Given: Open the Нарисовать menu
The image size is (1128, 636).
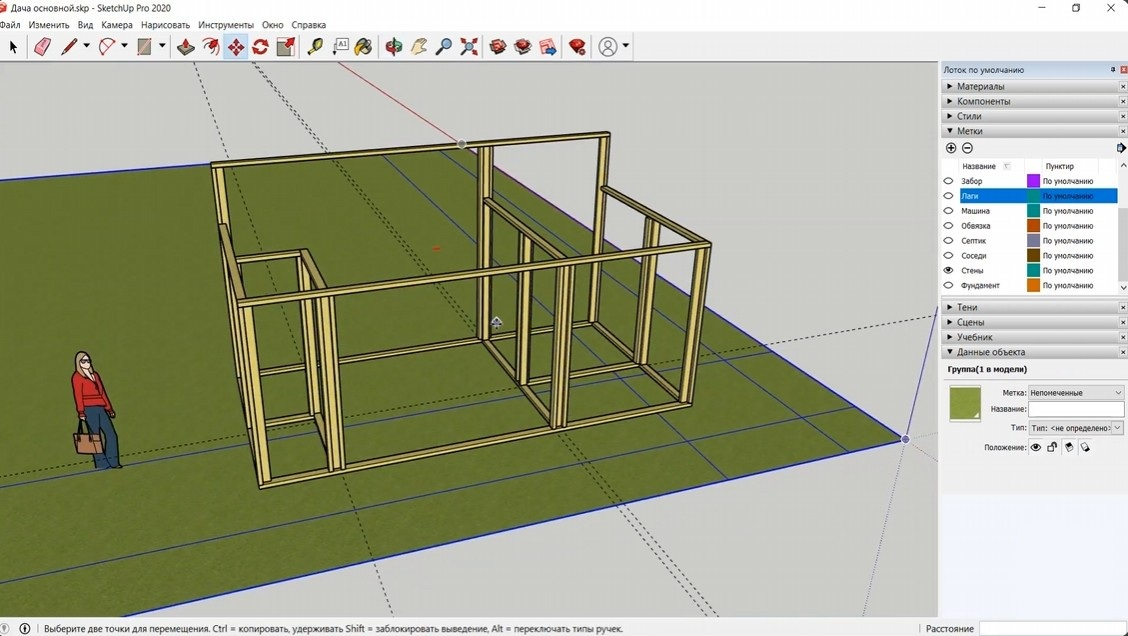Looking at the screenshot, I should point(165,24).
